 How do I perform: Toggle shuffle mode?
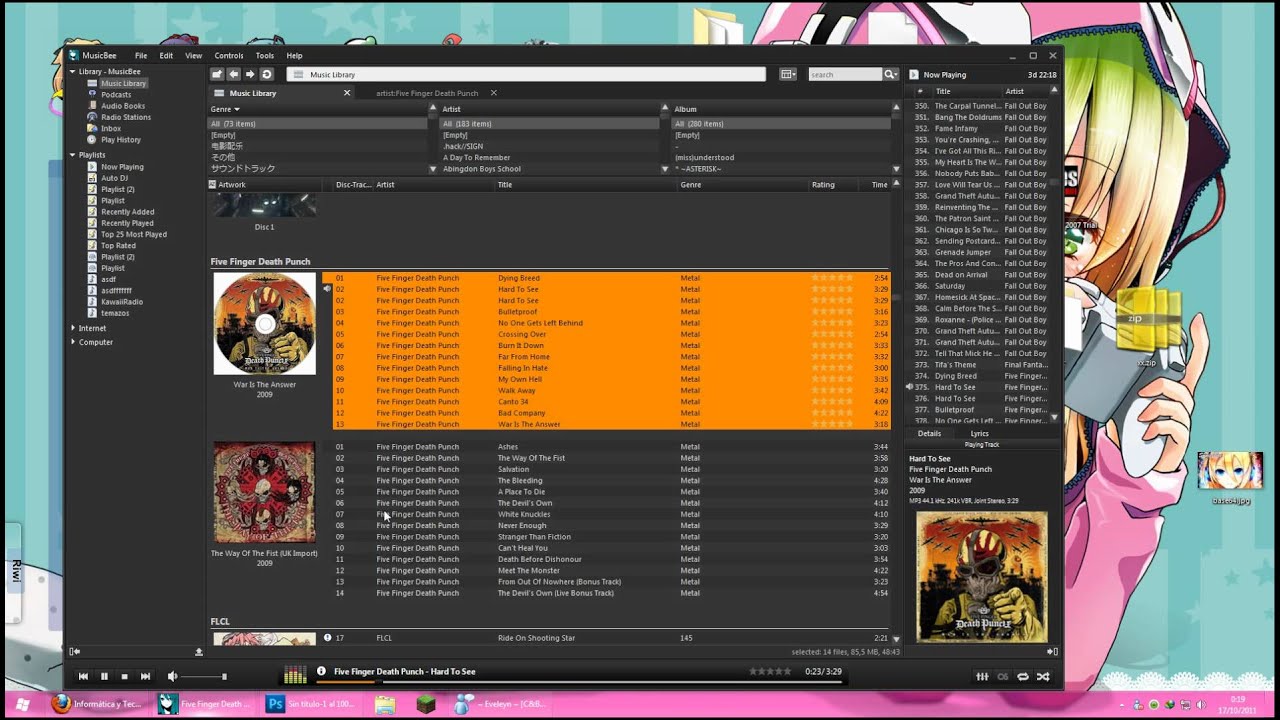click(x=1043, y=677)
